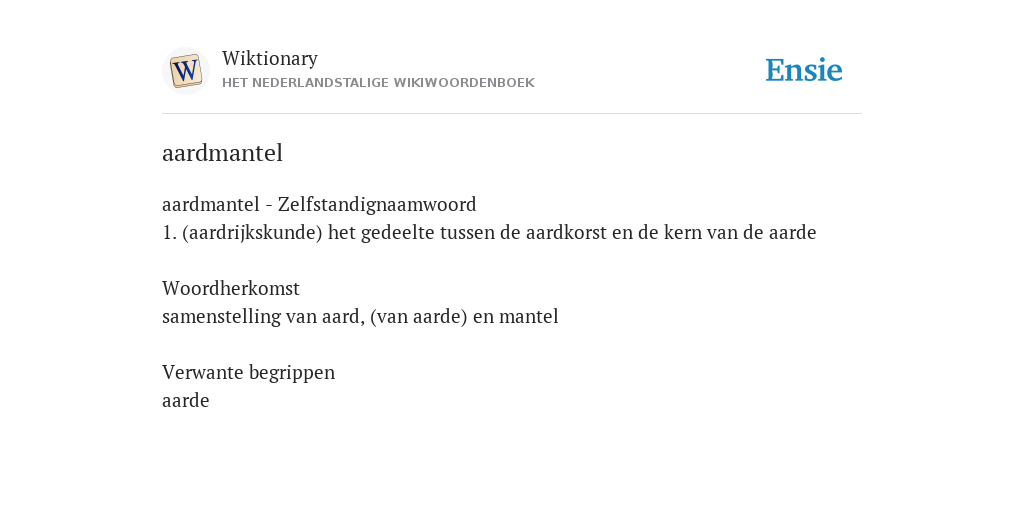Click the Woordherkomst section label

click(231, 288)
